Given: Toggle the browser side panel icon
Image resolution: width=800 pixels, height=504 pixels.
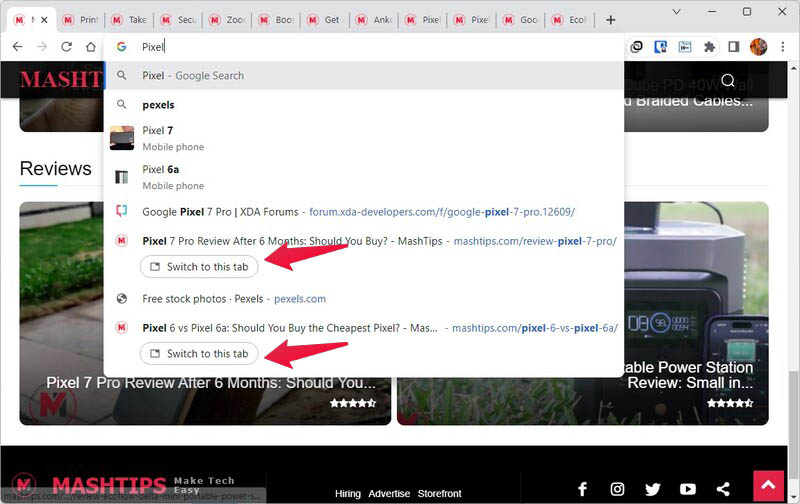Looking at the screenshot, I should tap(734, 47).
